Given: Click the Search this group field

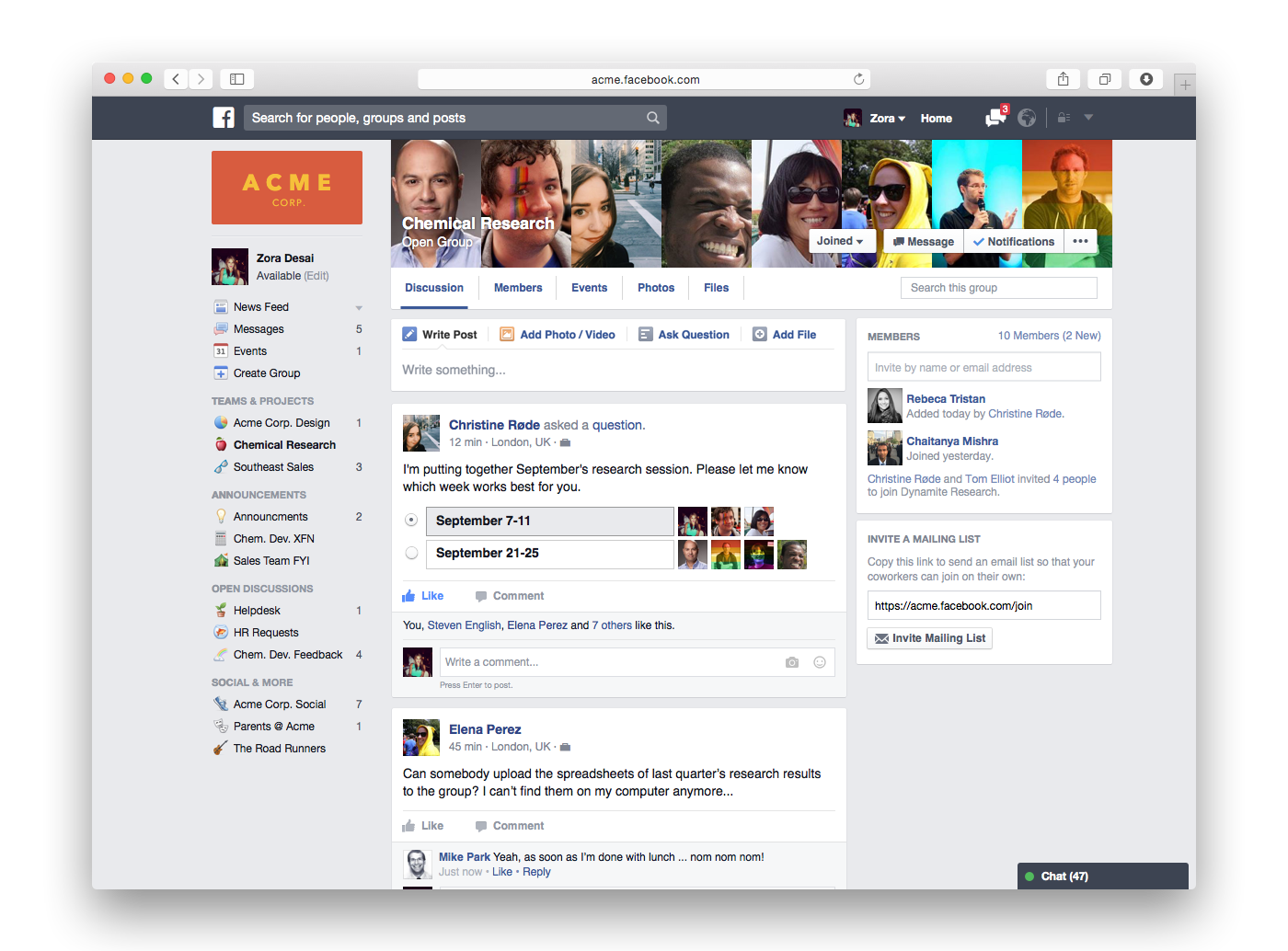Looking at the screenshot, I should tap(998, 288).
